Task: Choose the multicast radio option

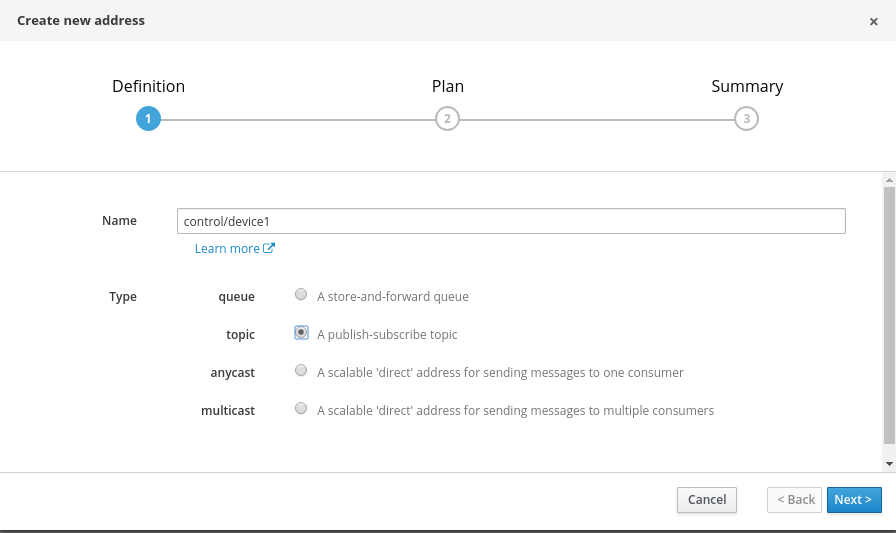Action: tap(301, 409)
